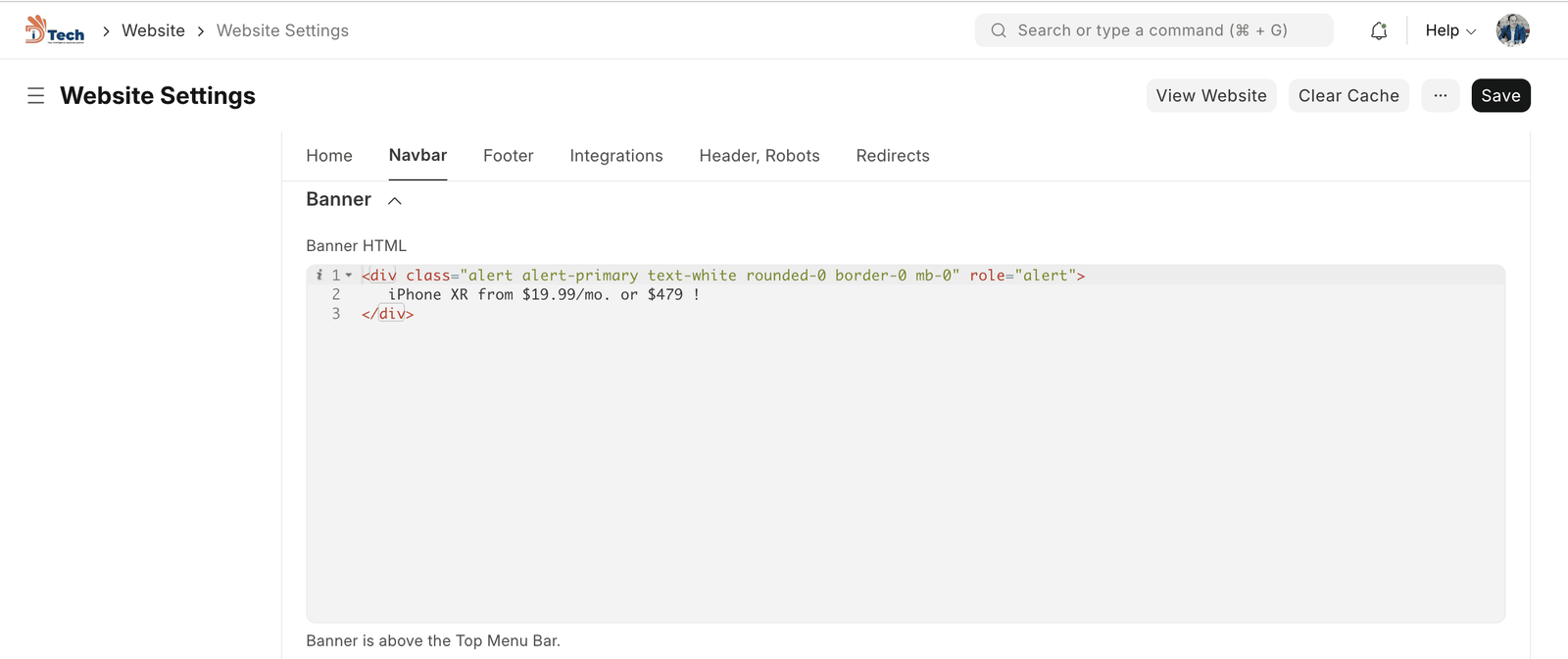Switch to the Footer tab
This screenshot has height=659, width=1568.
pos(508,156)
